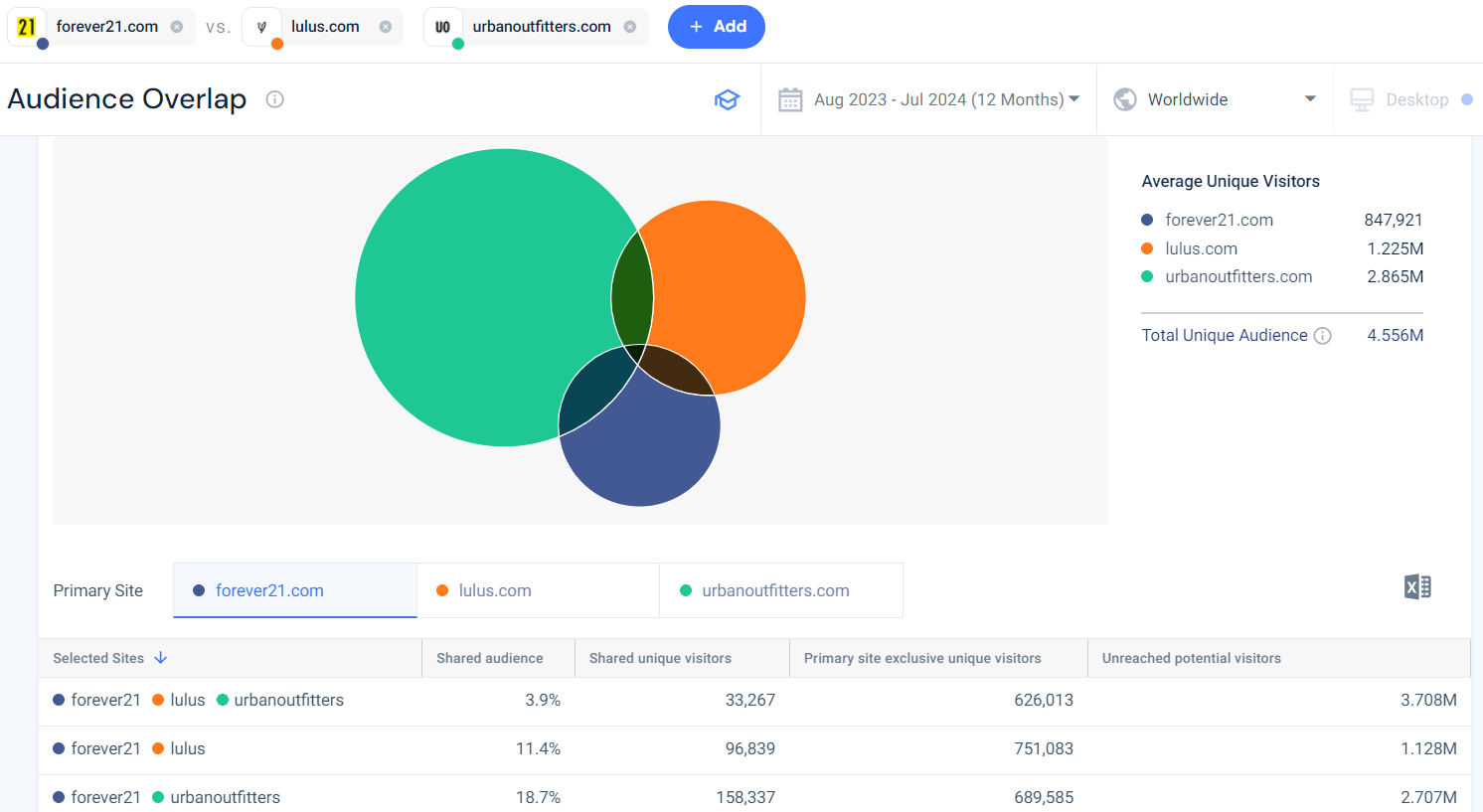The image size is (1483, 812).
Task: Click the calendar icon
Action: 790,99
